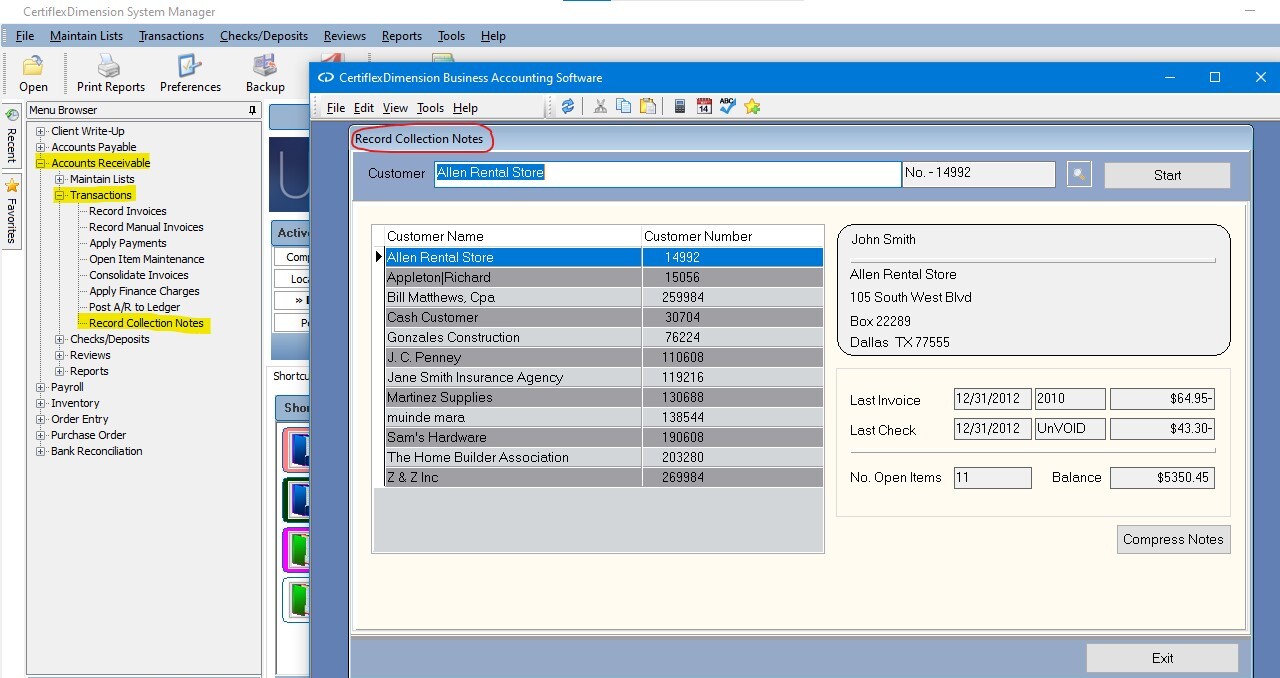1280x678 pixels.
Task: Expand the Payroll tree node
Action: [41, 387]
